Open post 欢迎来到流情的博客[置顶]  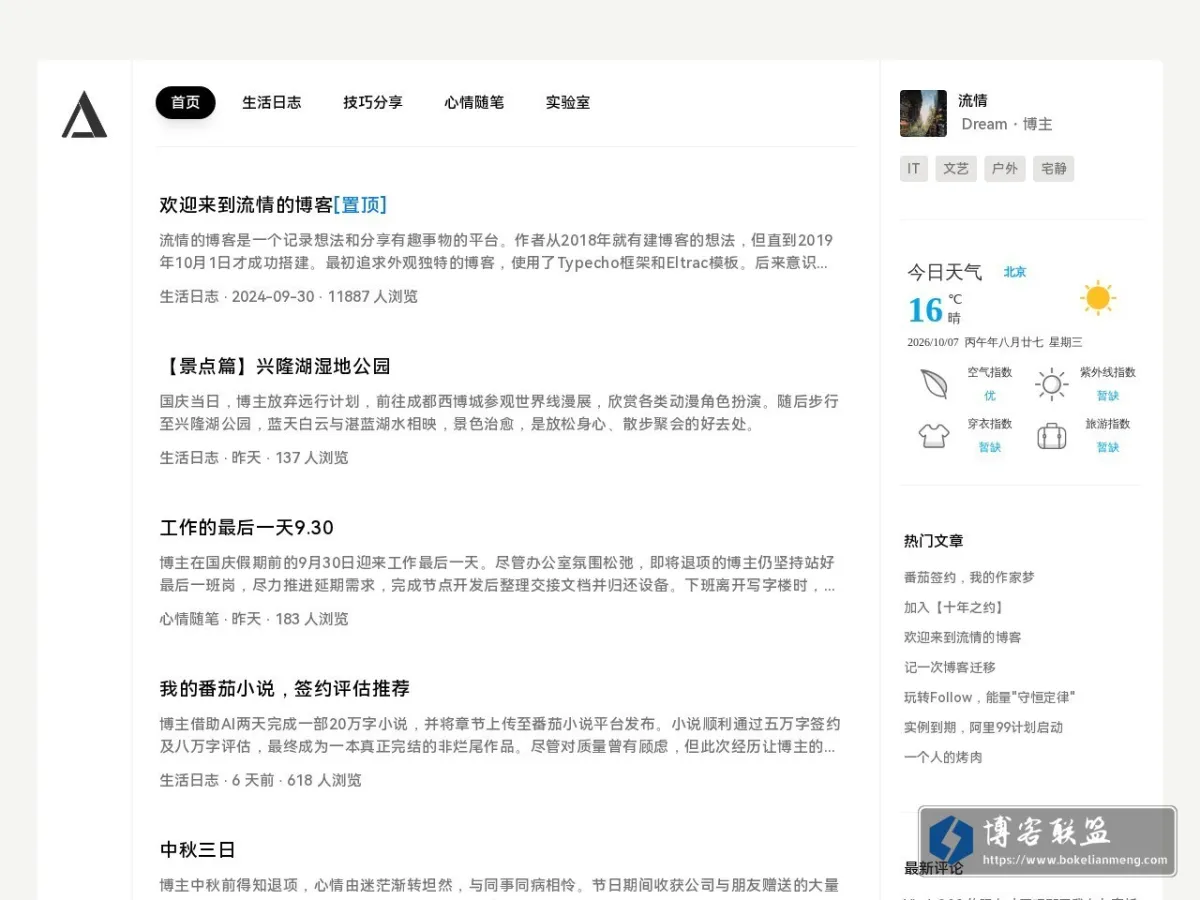coord(273,205)
